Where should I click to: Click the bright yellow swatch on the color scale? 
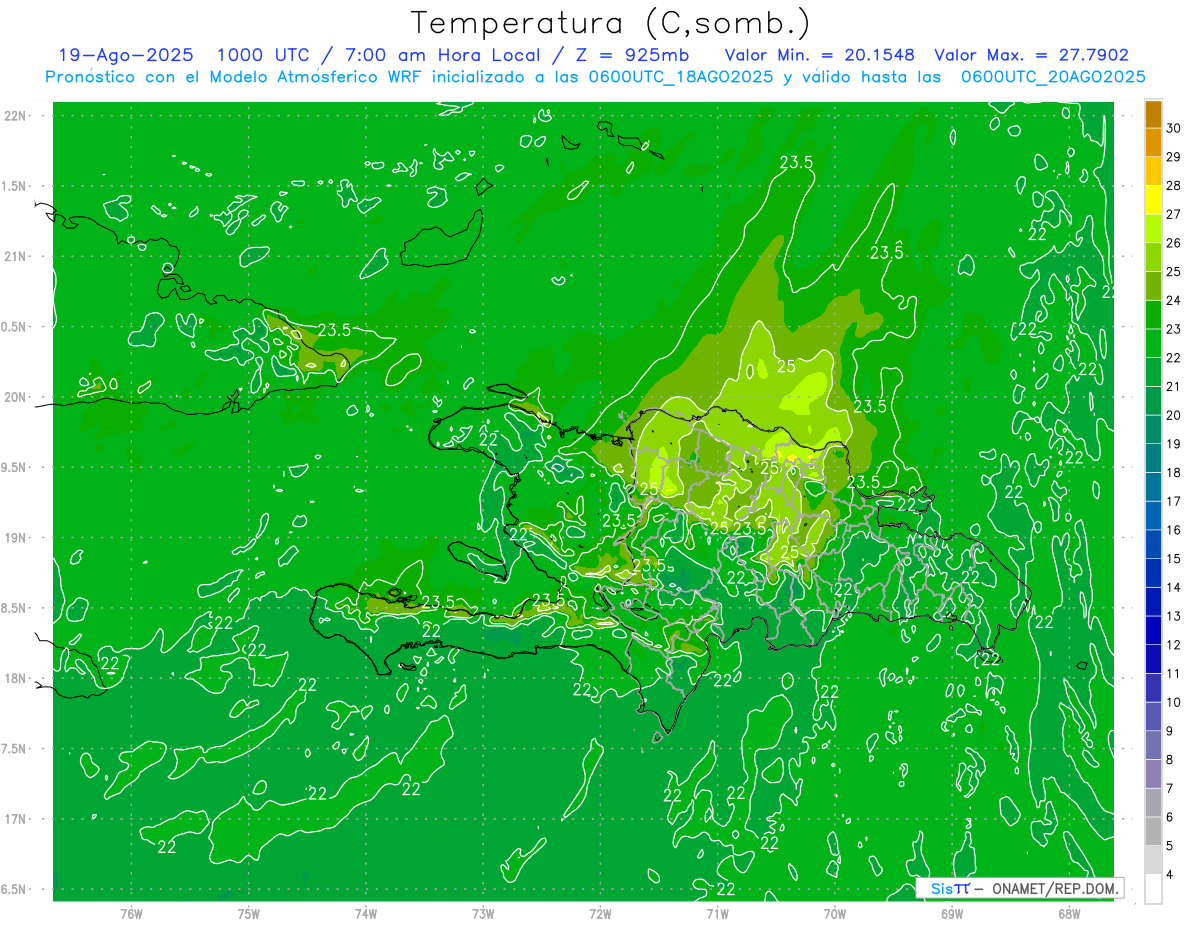coord(1154,199)
